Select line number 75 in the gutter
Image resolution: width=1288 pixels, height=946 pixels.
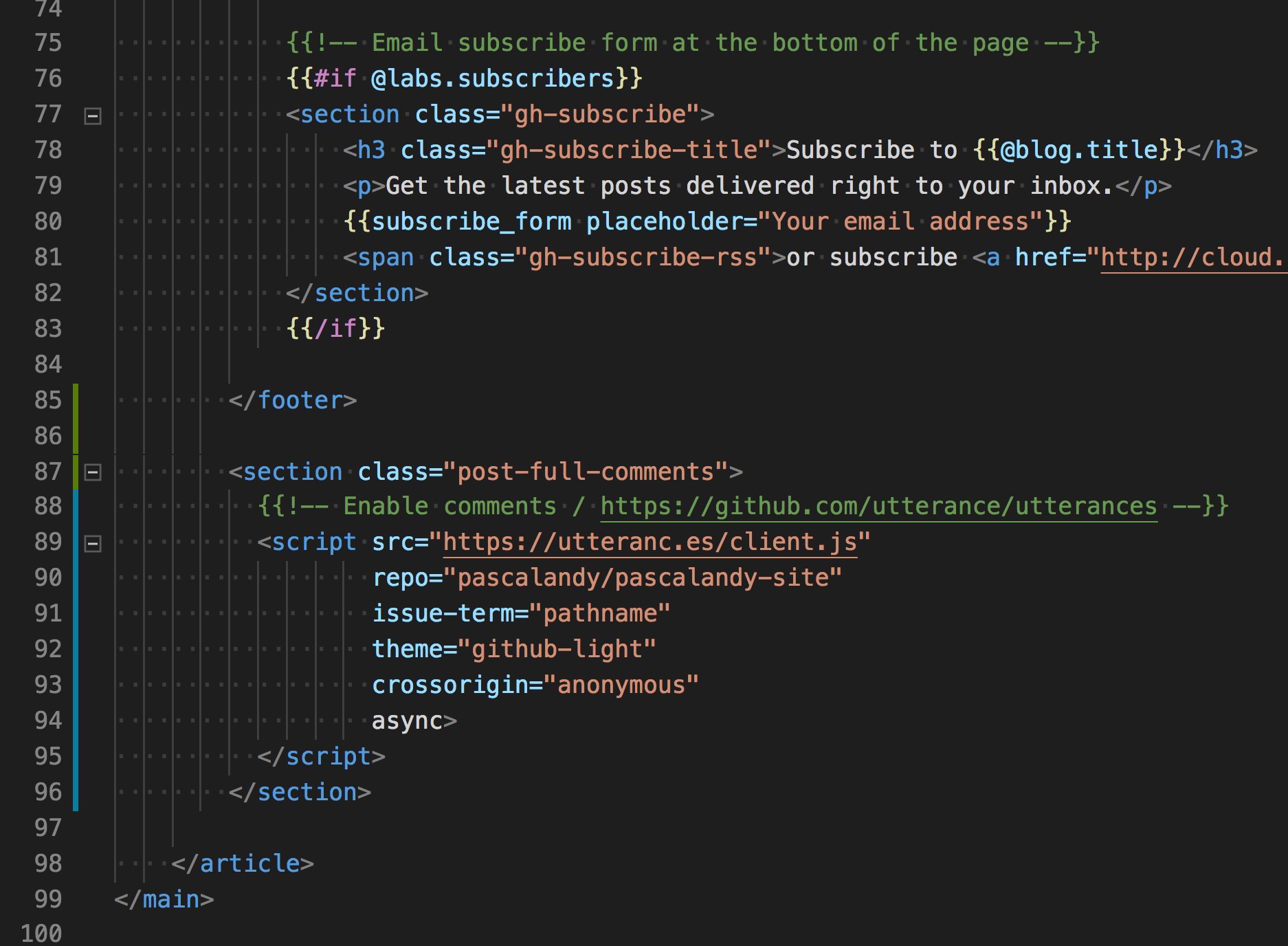click(48, 43)
